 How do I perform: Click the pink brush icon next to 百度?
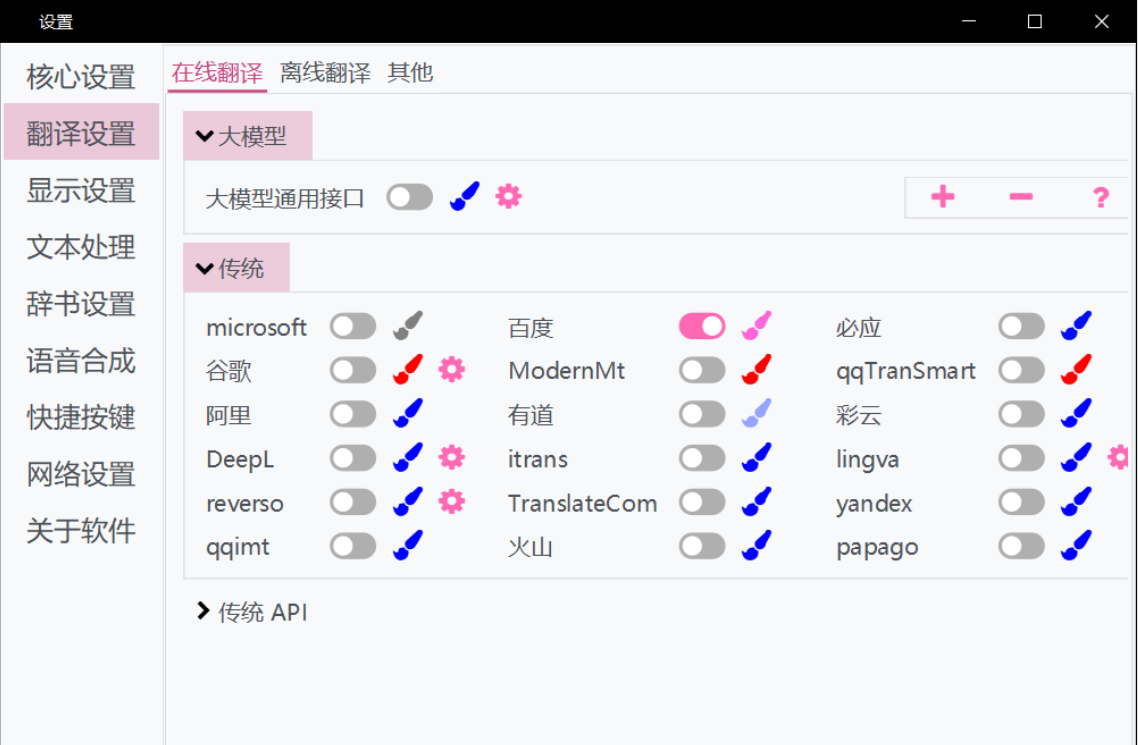pos(756,326)
